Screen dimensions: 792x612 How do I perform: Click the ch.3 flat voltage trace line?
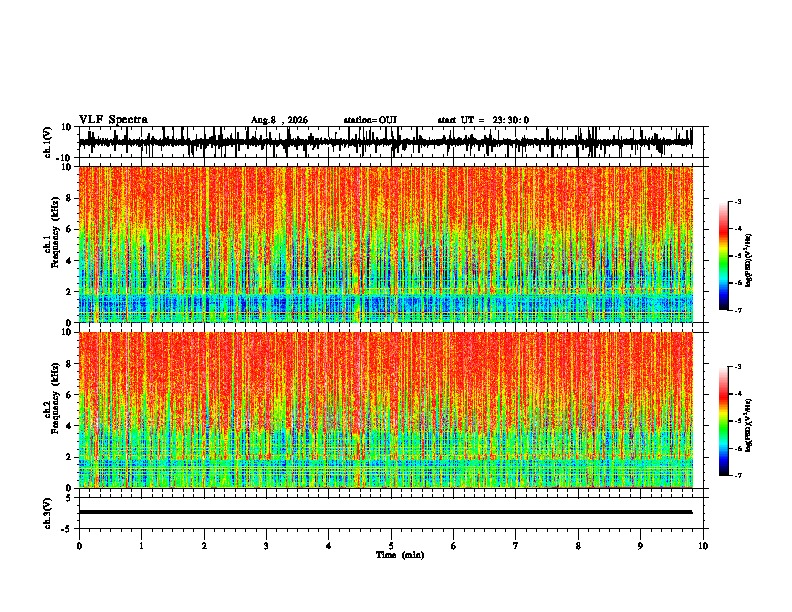[385, 512]
